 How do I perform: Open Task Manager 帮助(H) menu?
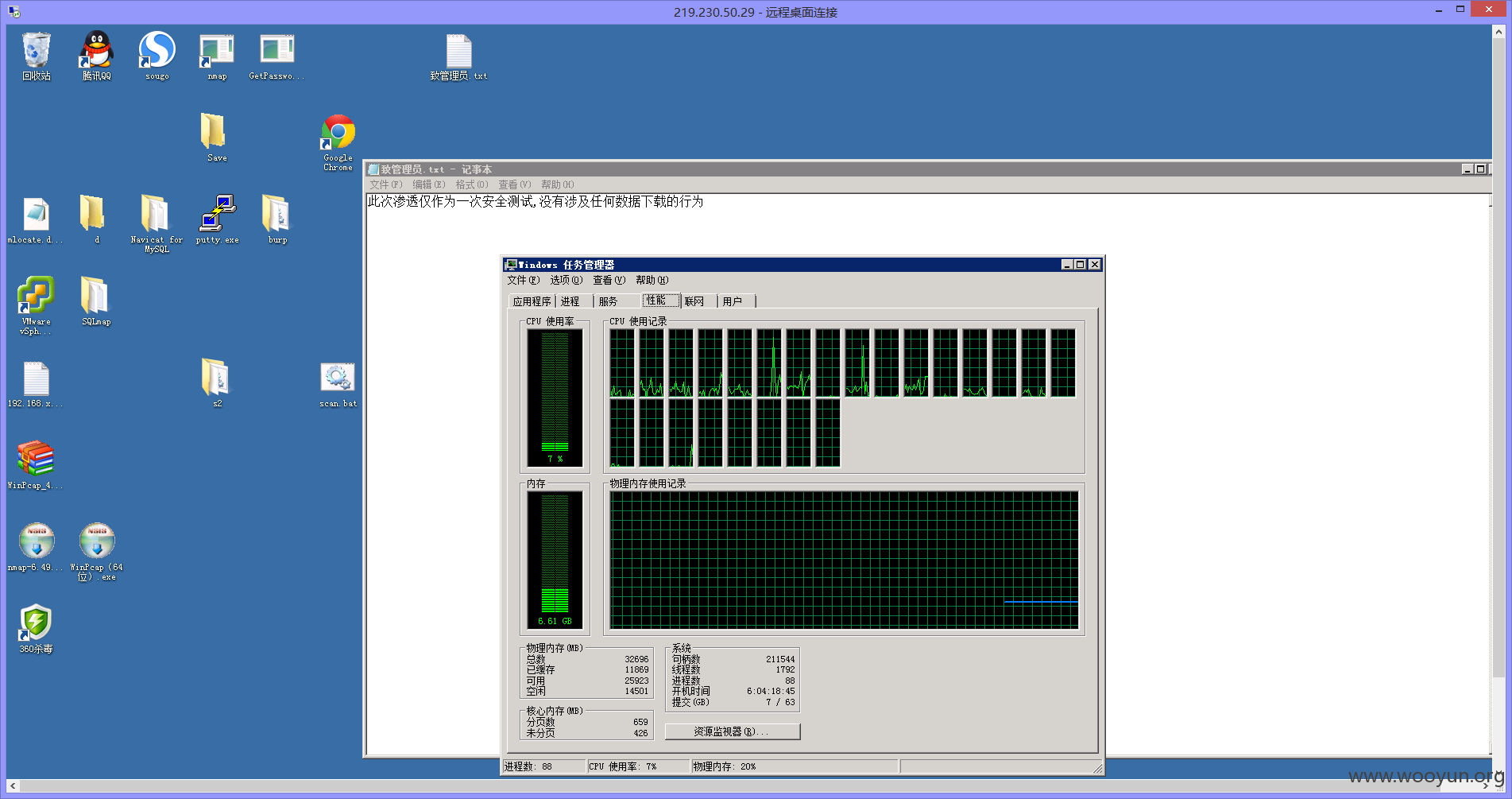[x=652, y=280]
